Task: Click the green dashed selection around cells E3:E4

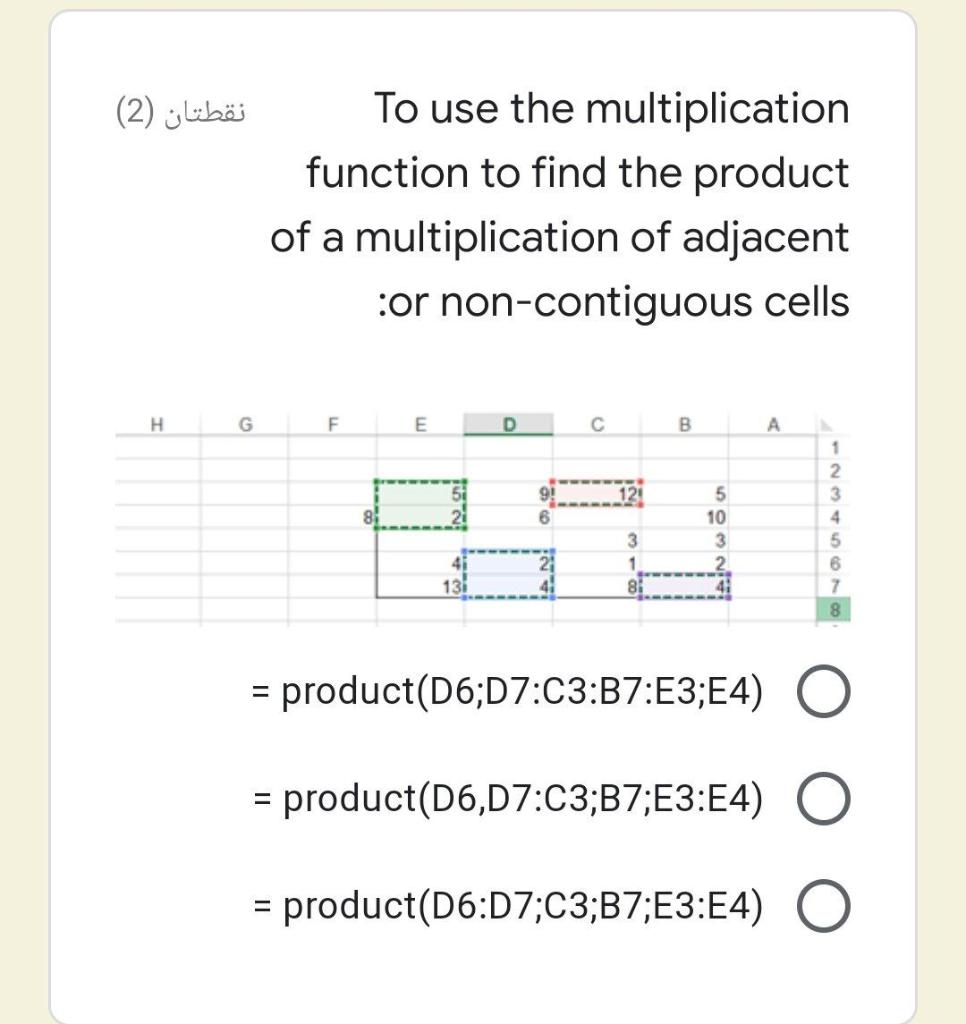Action: [x=420, y=503]
